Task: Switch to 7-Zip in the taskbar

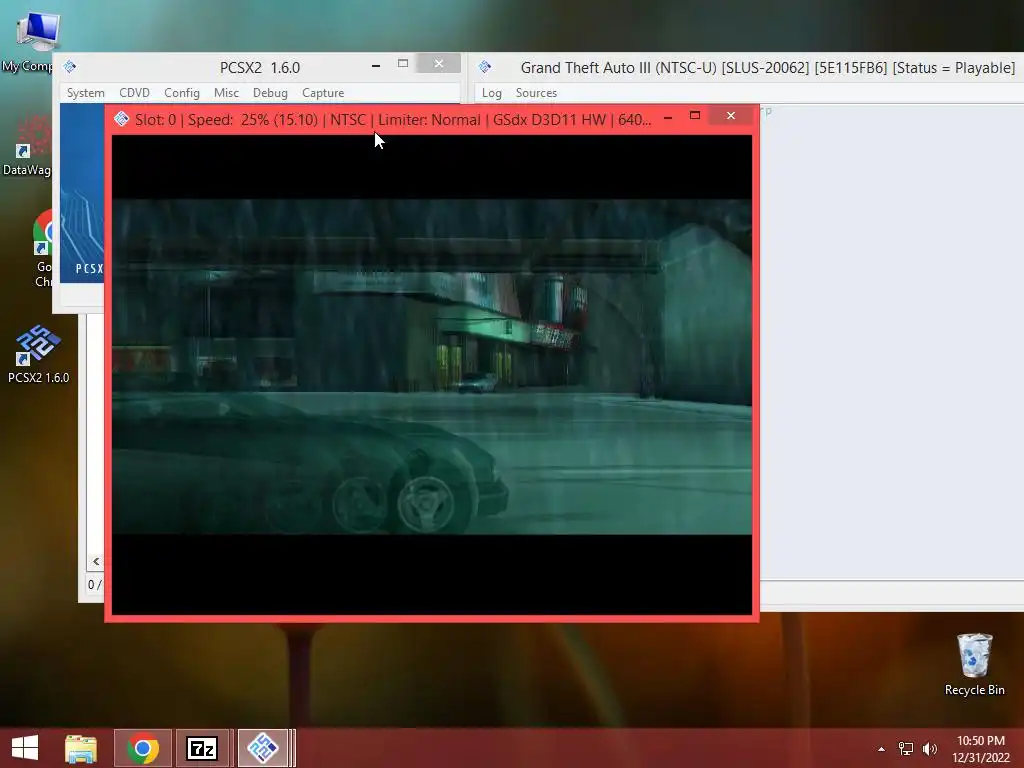Action: coord(202,748)
